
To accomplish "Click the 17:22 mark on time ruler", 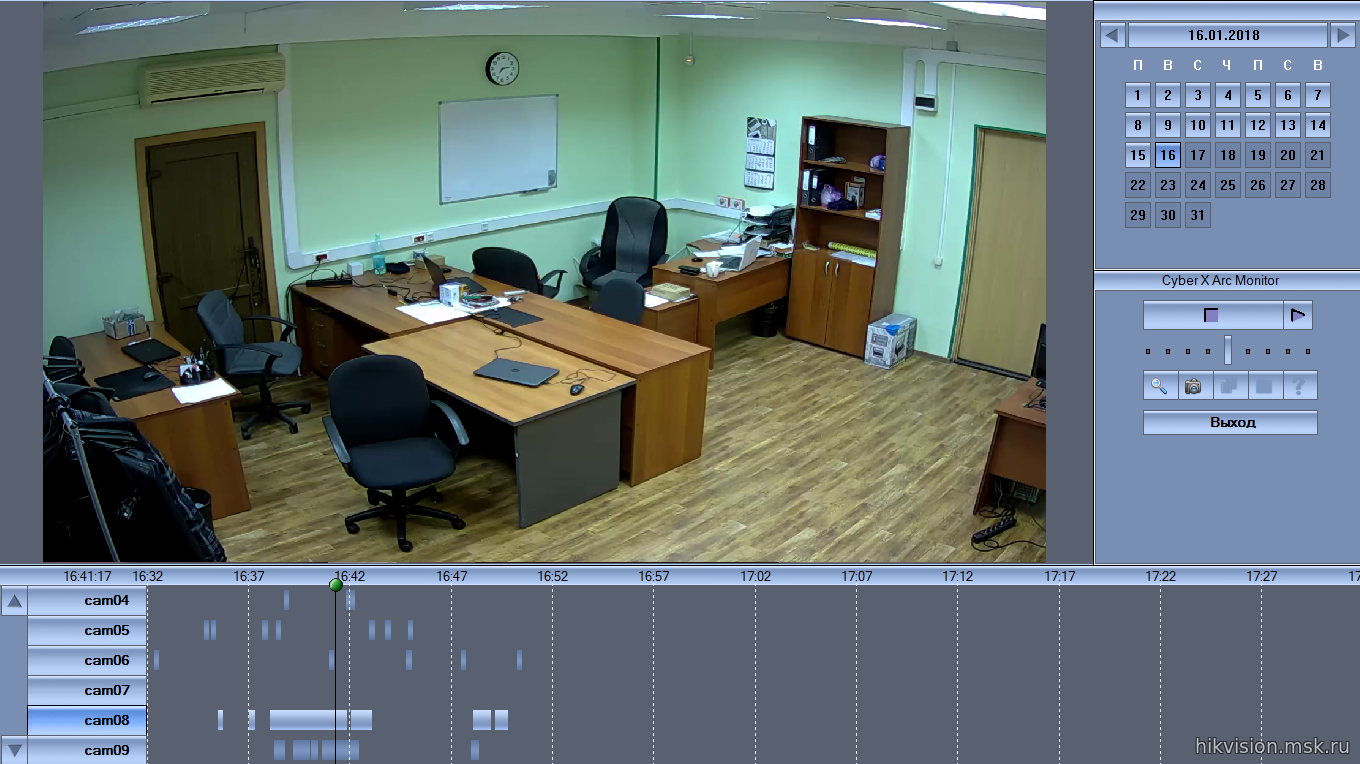I will [1161, 576].
